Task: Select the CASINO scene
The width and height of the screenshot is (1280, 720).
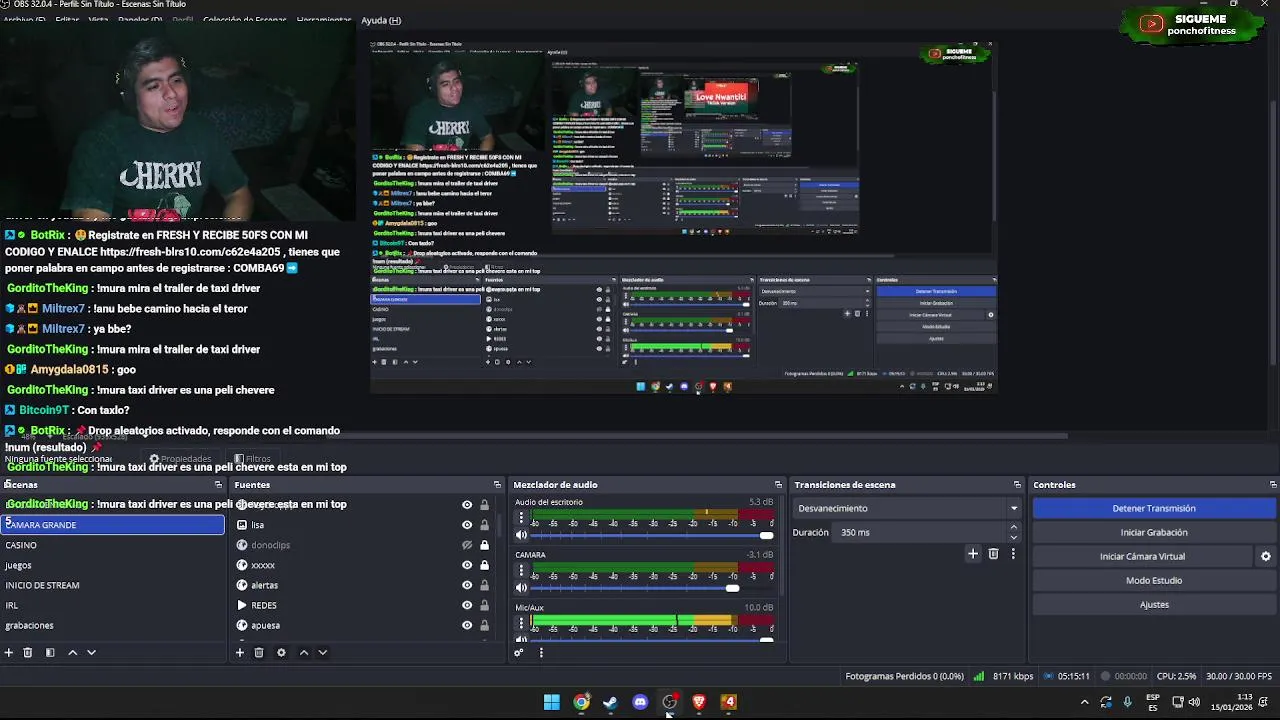Action: pyautogui.click(x=113, y=545)
